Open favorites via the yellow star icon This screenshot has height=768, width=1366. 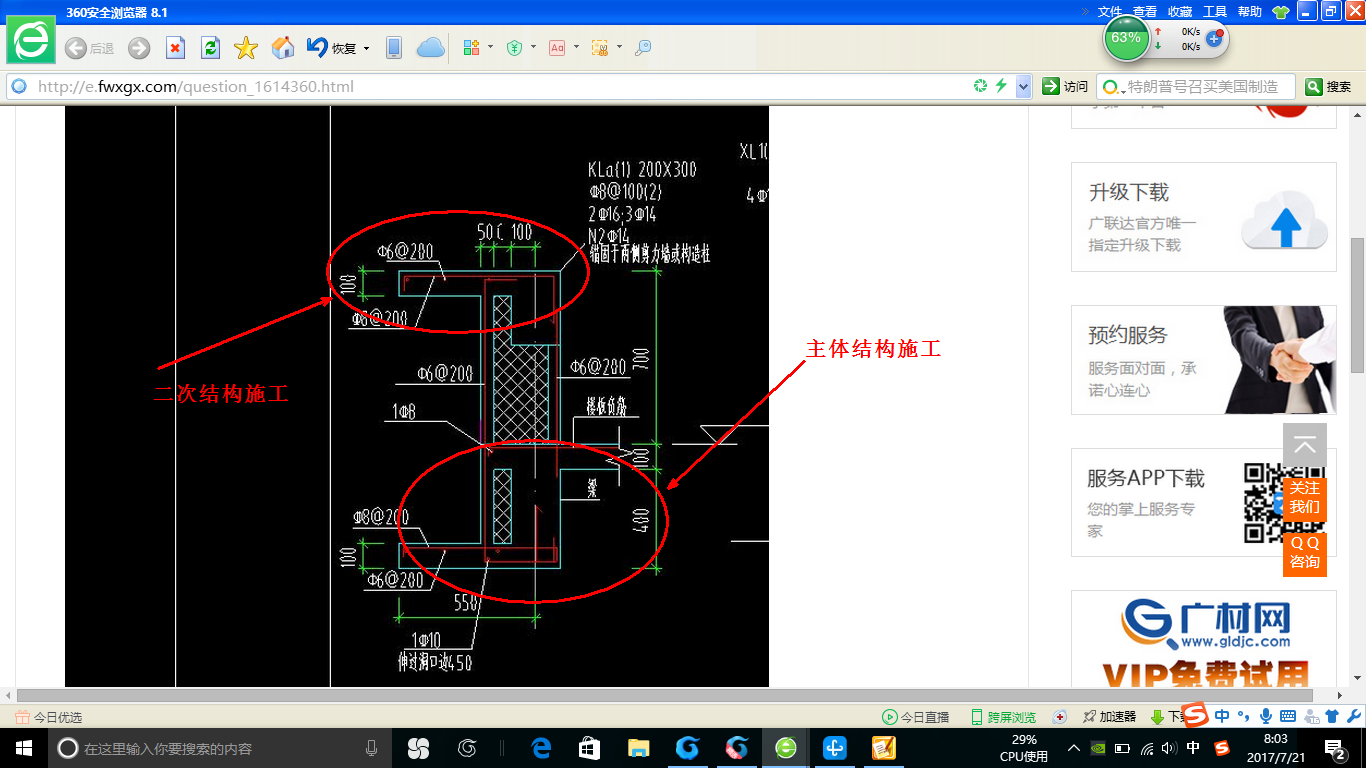tap(246, 48)
